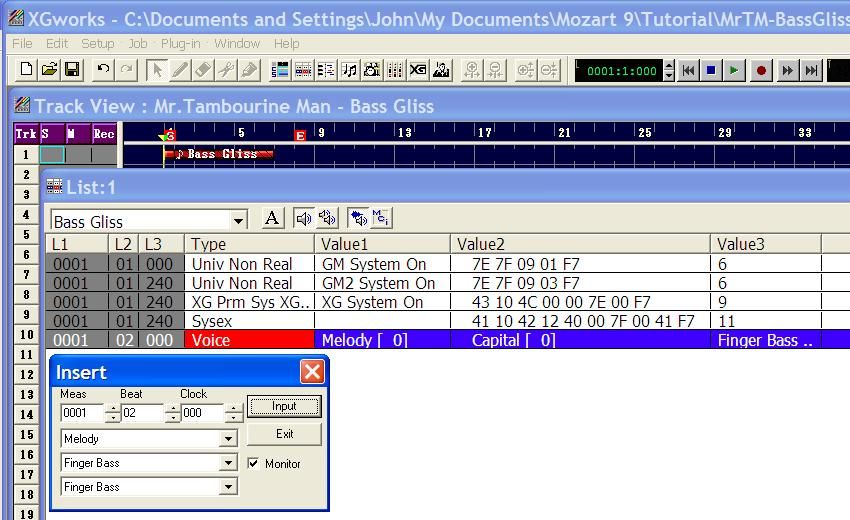Image resolution: width=850 pixels, height=520 pixels.
Task: Toggle the Monitor checkbox in Insert dialog
Action: 253,463
